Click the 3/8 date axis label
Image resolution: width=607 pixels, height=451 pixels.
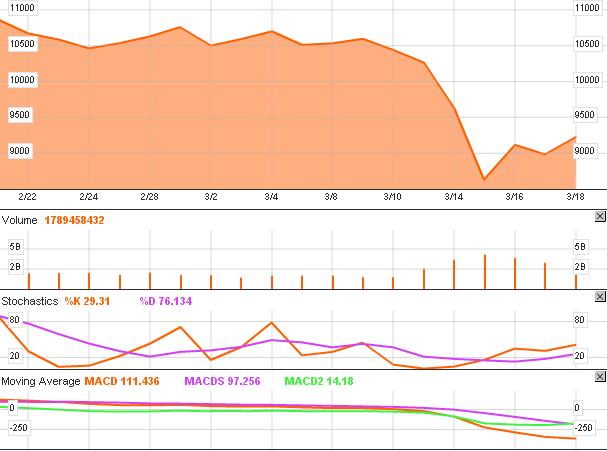pos(331,197)
